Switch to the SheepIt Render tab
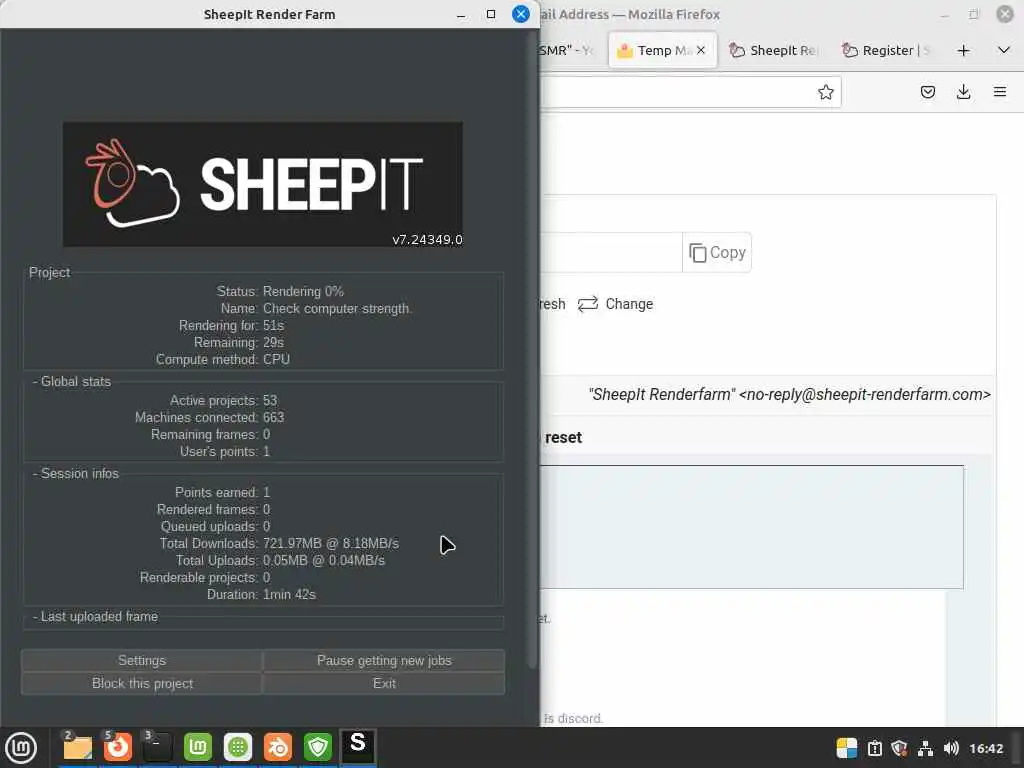This screenshot has width=1024, height=768. click(775, 50)
